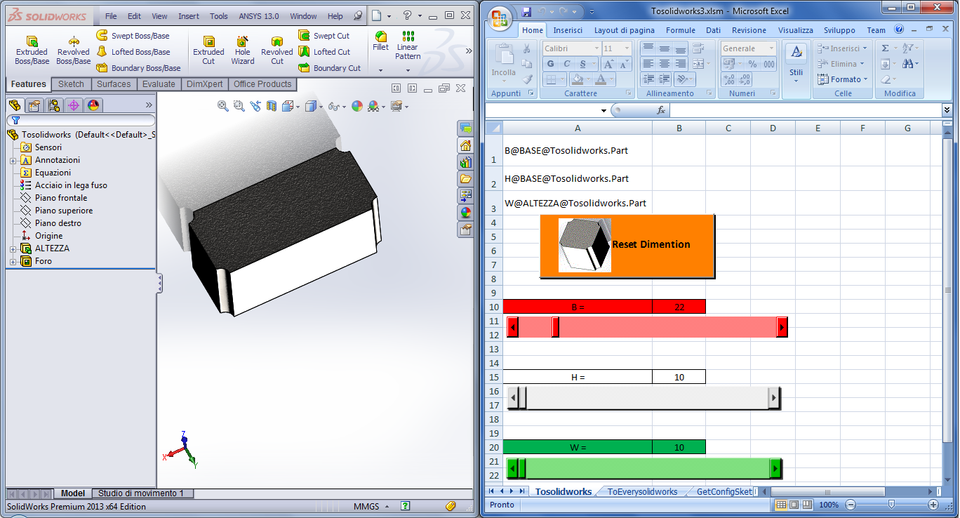960x518 pixels.
Task: Click the Excel formula bar input
Action: (x=806, y=110)
